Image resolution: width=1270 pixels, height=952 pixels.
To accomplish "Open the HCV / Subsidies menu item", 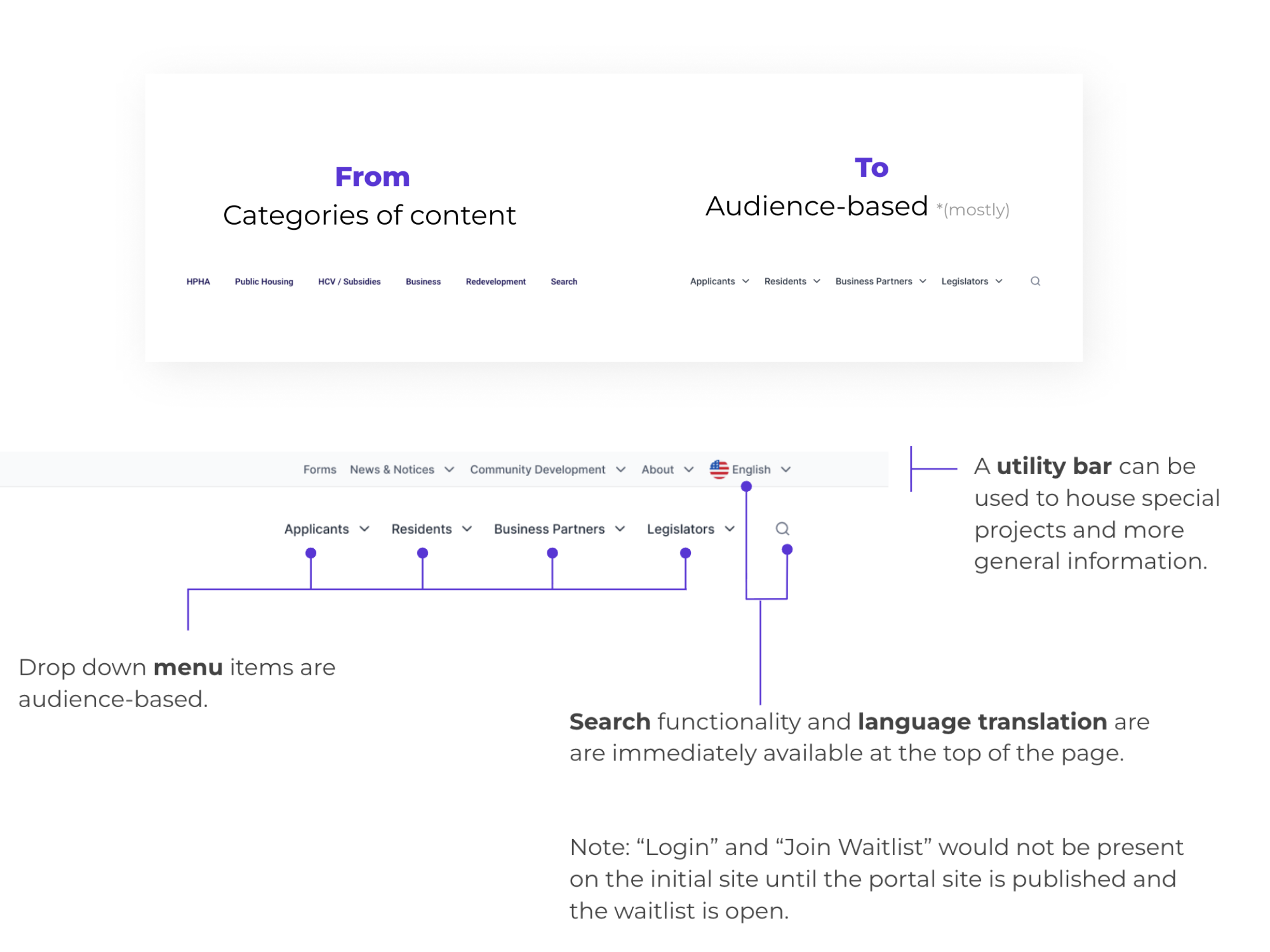I will [x=349, y=282].
